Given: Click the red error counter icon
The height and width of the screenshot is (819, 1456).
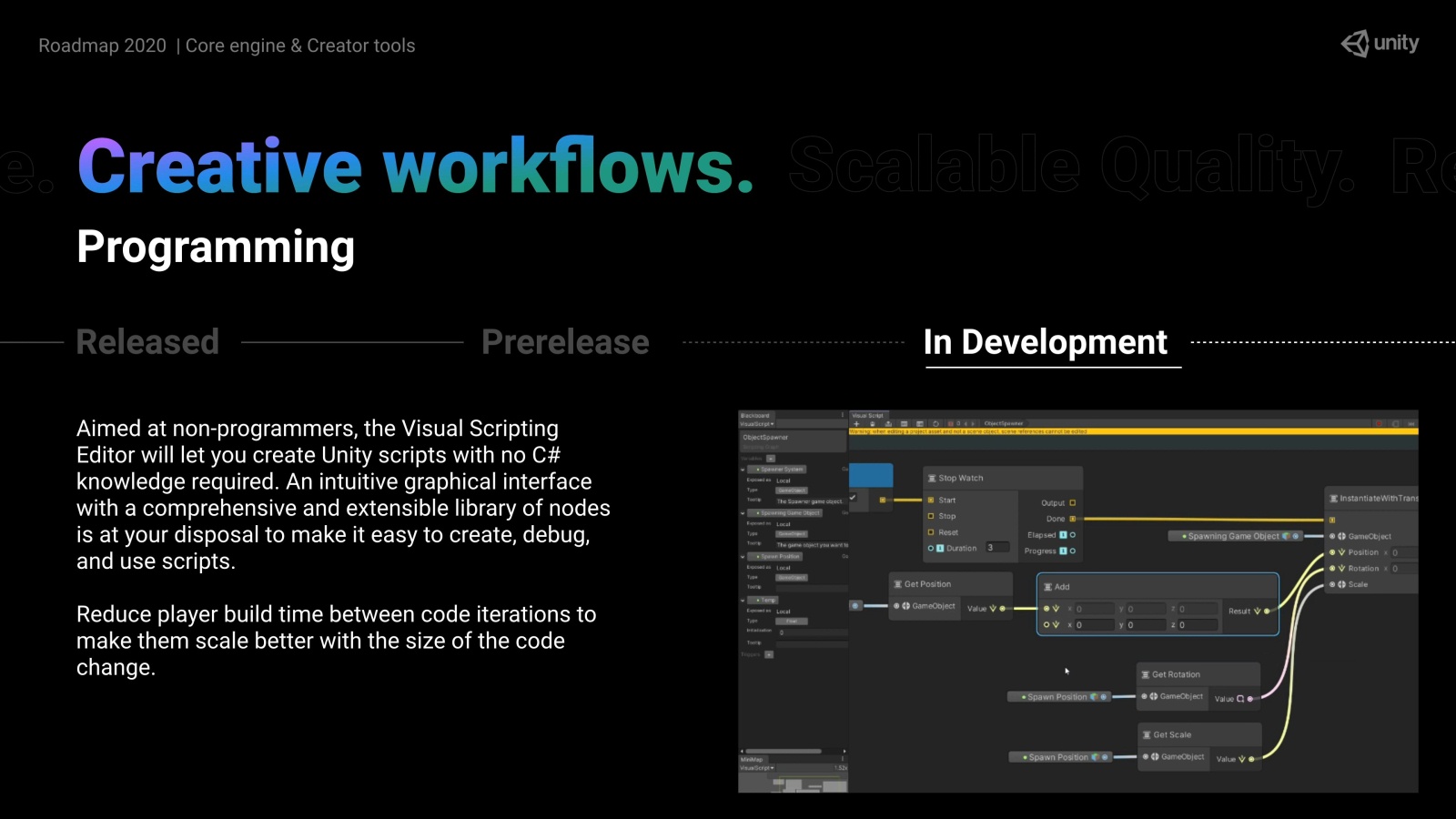Looking at the screenshot, I should click(951, 424).
